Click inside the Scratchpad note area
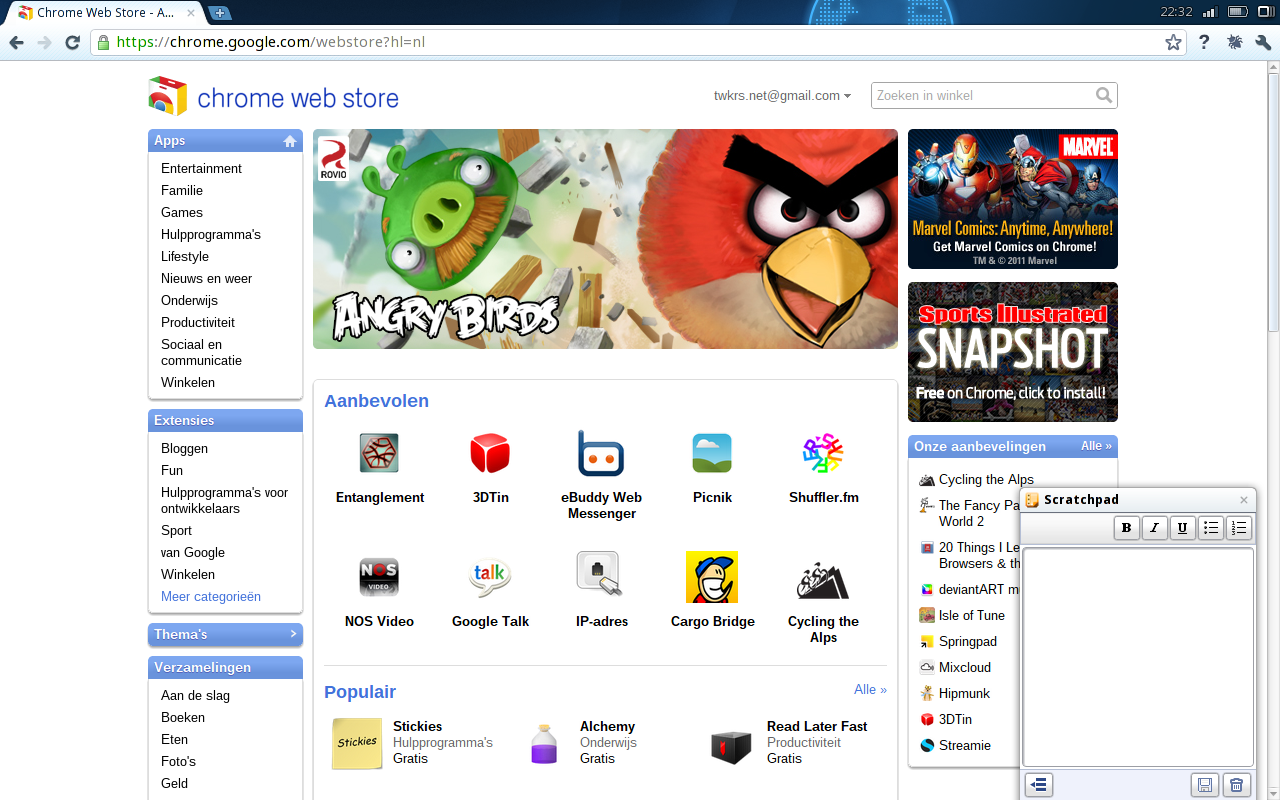The image size is (1280, 800). pos(1138,657)
